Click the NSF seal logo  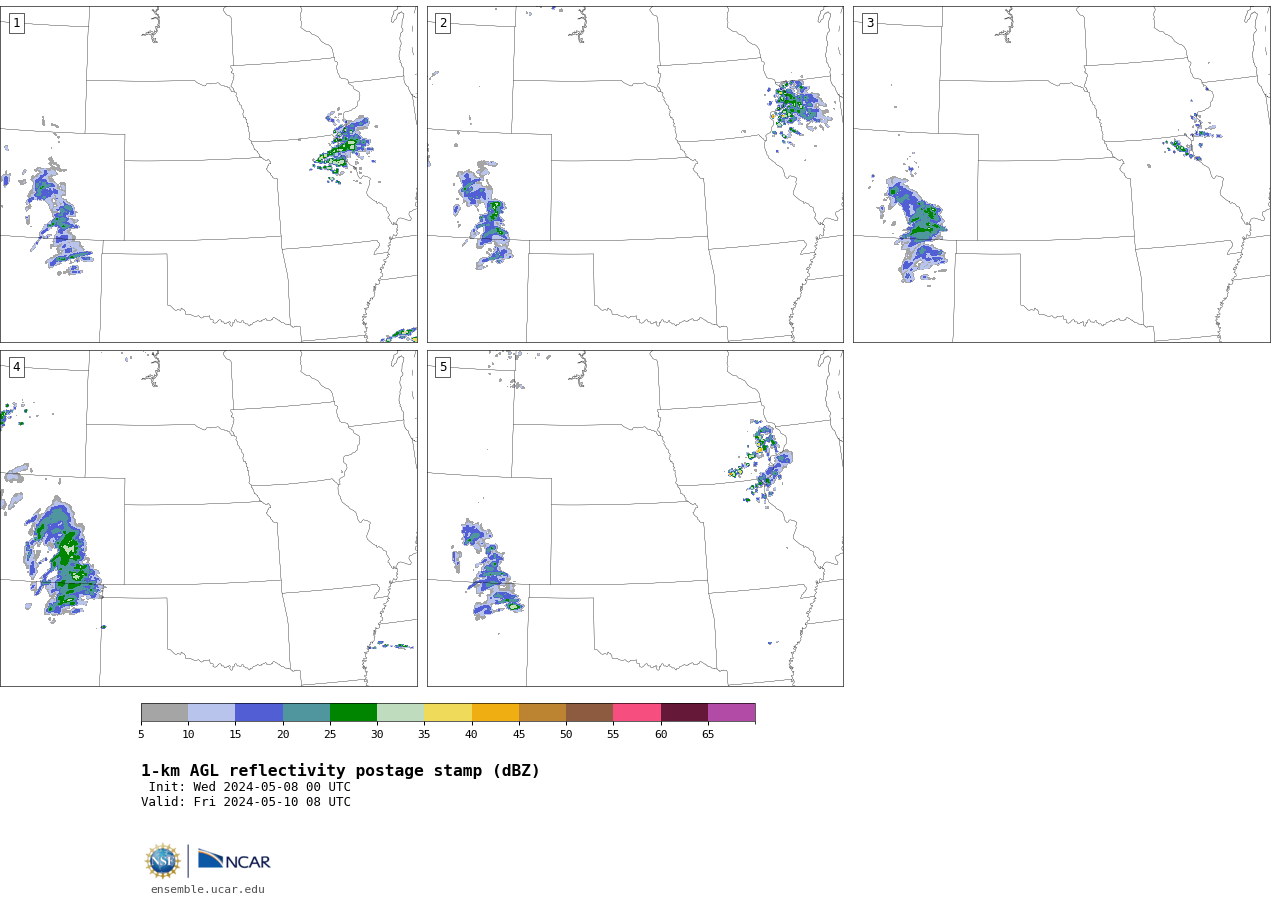[x=163, y=861]
